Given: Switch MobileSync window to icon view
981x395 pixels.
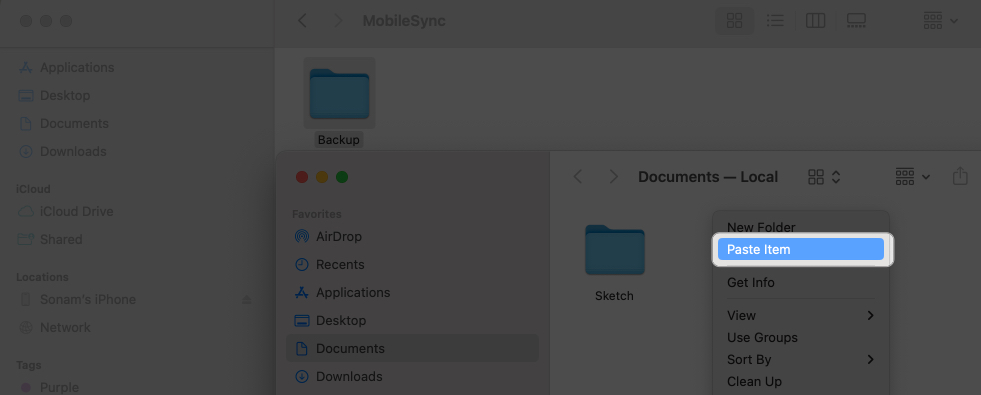Looking at the screenshot, I should coord(734,21).
